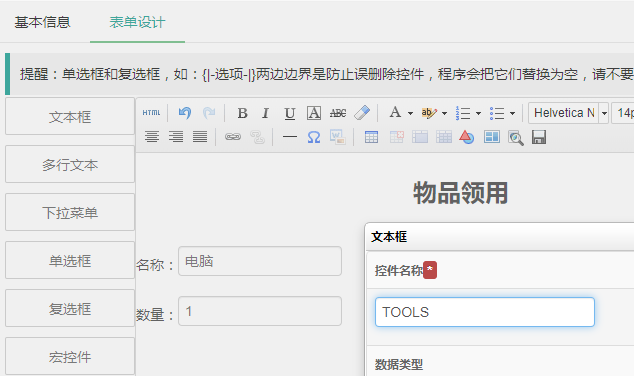Apply italic formatting

click(266, 113)
